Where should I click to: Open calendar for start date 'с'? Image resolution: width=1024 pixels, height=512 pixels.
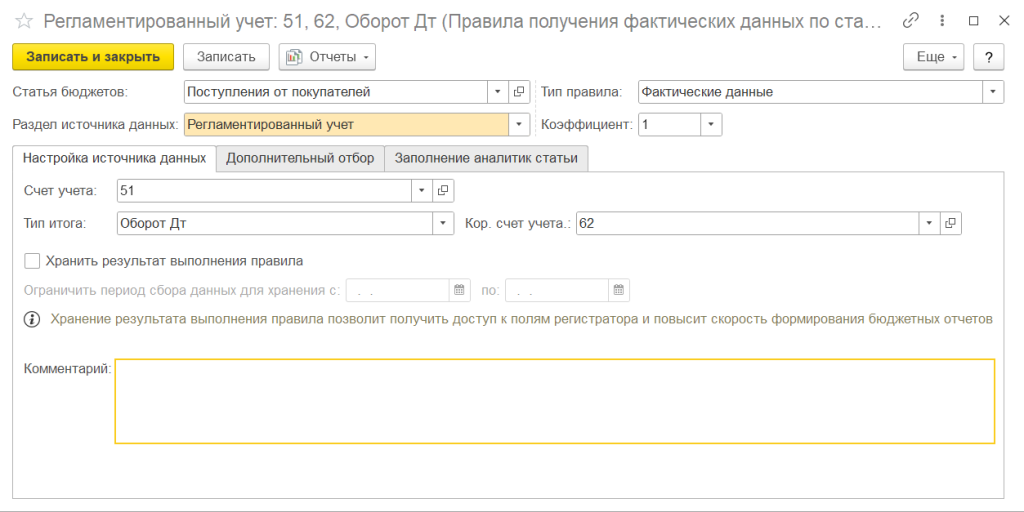459,291
